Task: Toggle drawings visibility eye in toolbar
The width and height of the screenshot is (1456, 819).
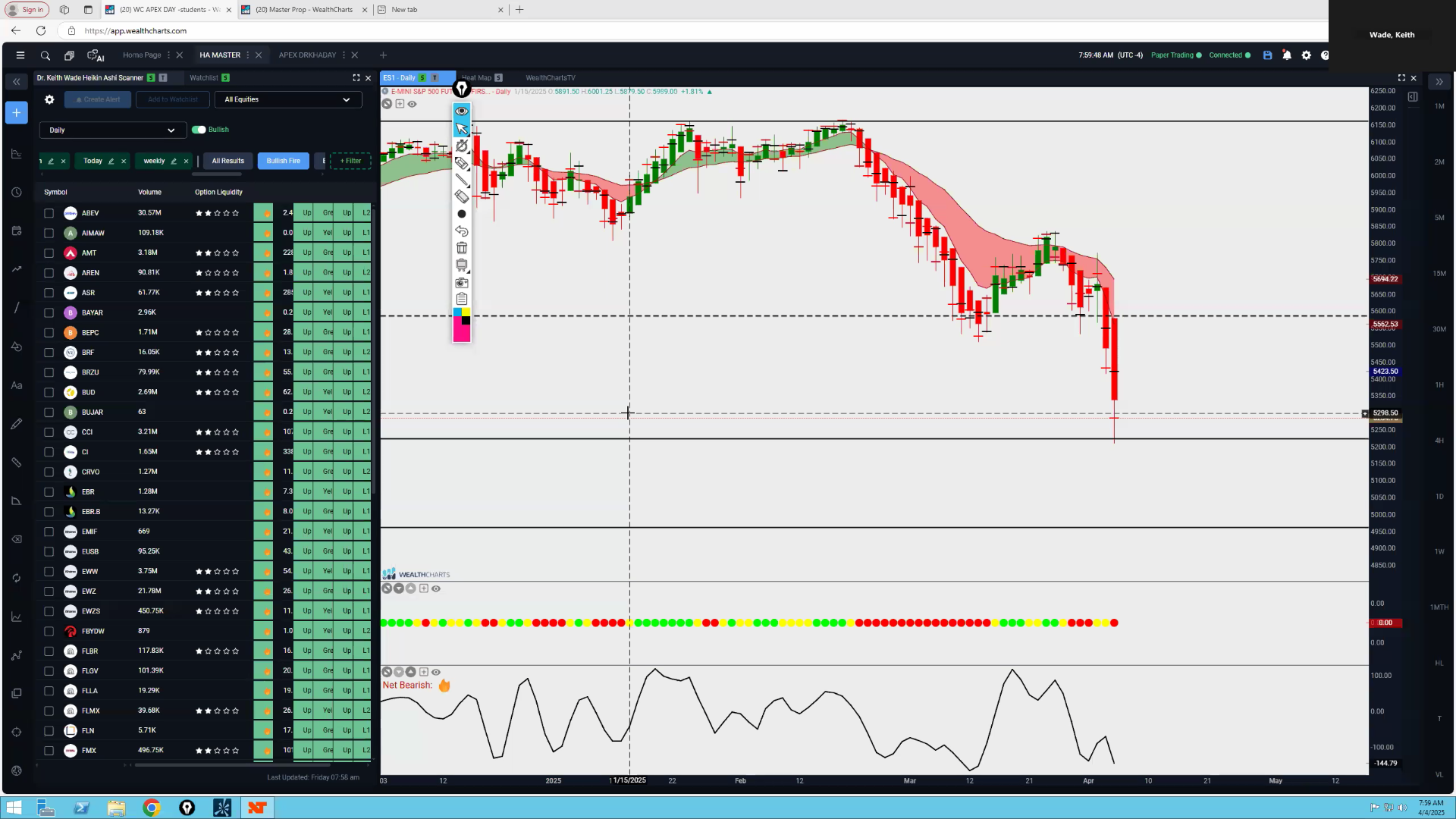Action: 462,111
